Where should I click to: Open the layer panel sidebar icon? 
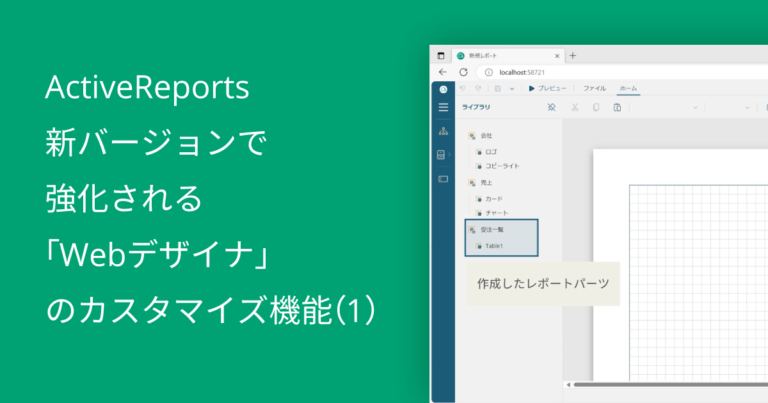coord(443,179)
